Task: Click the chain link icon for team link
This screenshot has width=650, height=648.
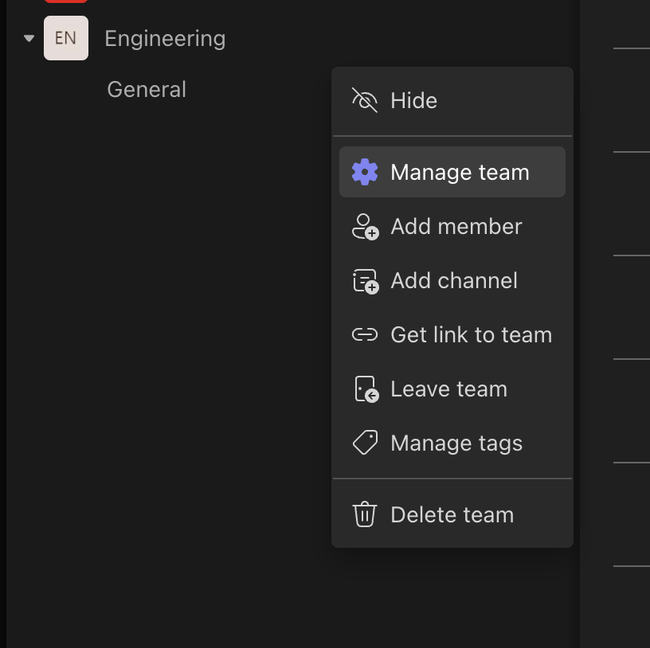Action: 365,335
